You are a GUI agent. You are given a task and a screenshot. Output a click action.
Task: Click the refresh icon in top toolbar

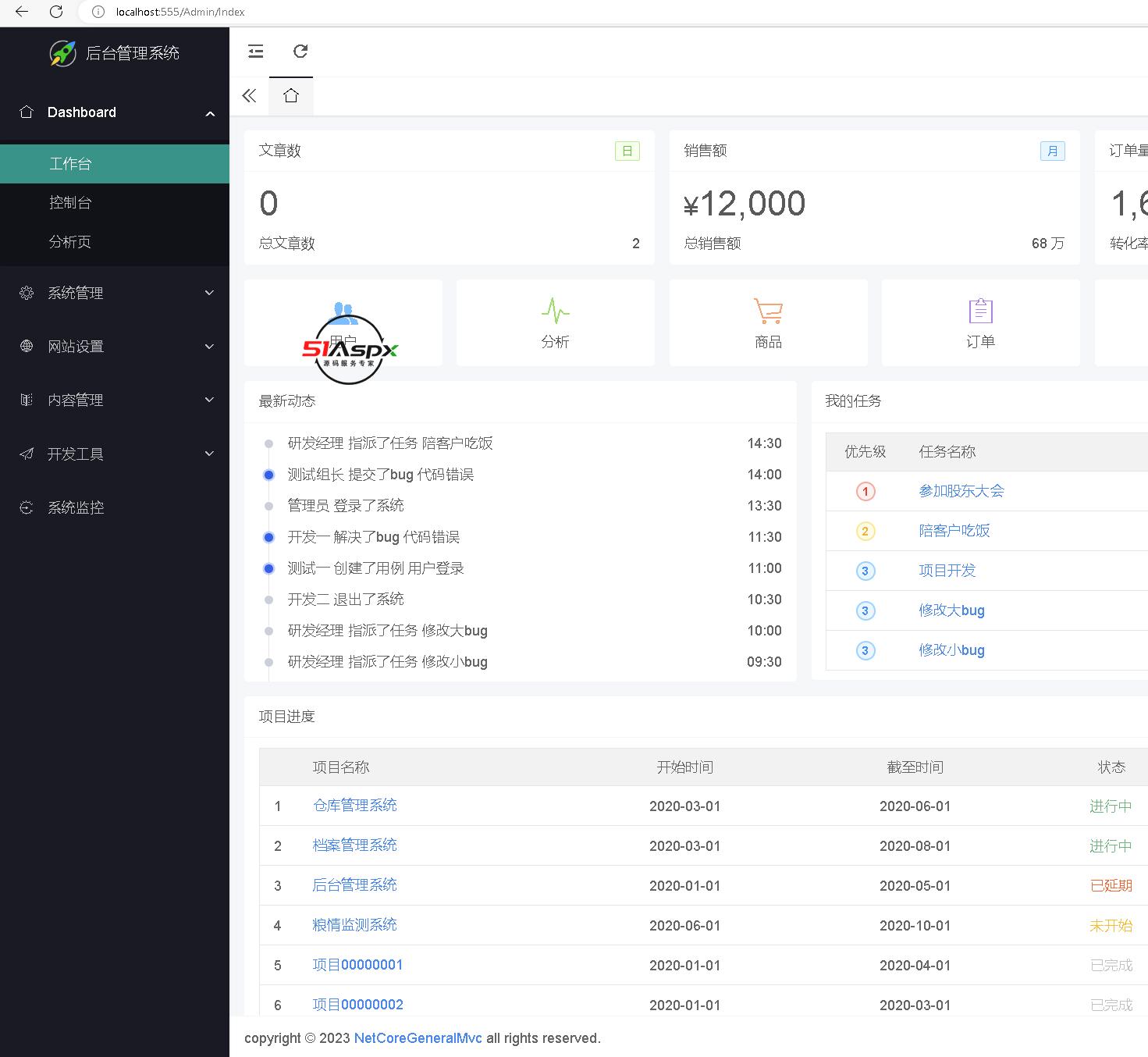pyautogui.click(x=300, y=52)
